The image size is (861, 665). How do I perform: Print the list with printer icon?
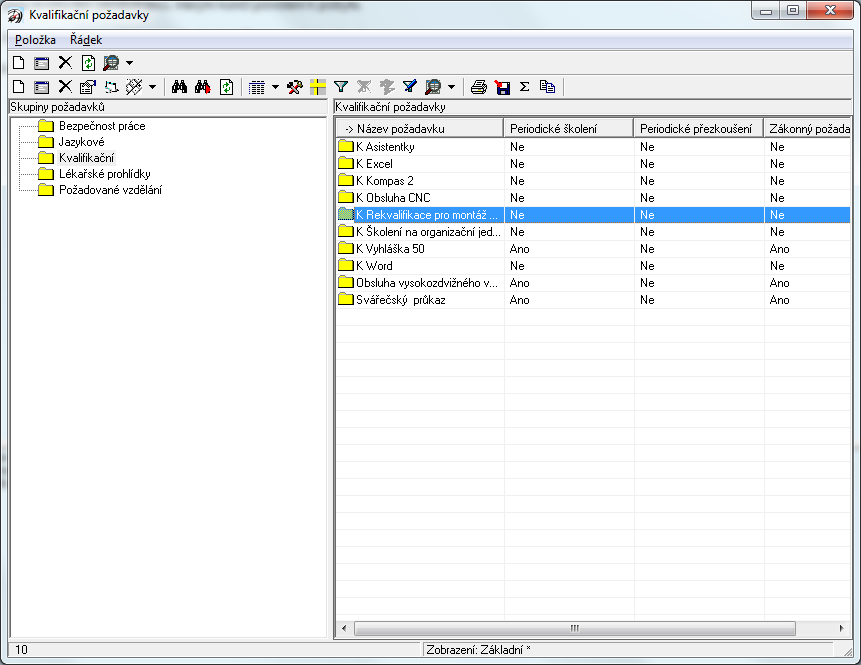479,87
